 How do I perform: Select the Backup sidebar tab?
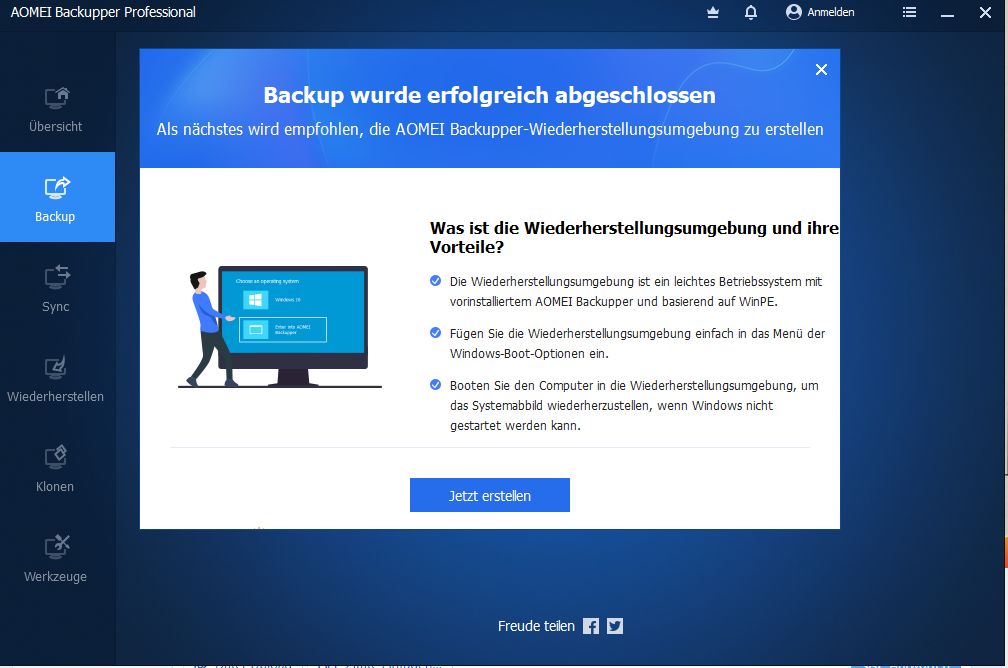pyautogui.click(x=57, y=197)
